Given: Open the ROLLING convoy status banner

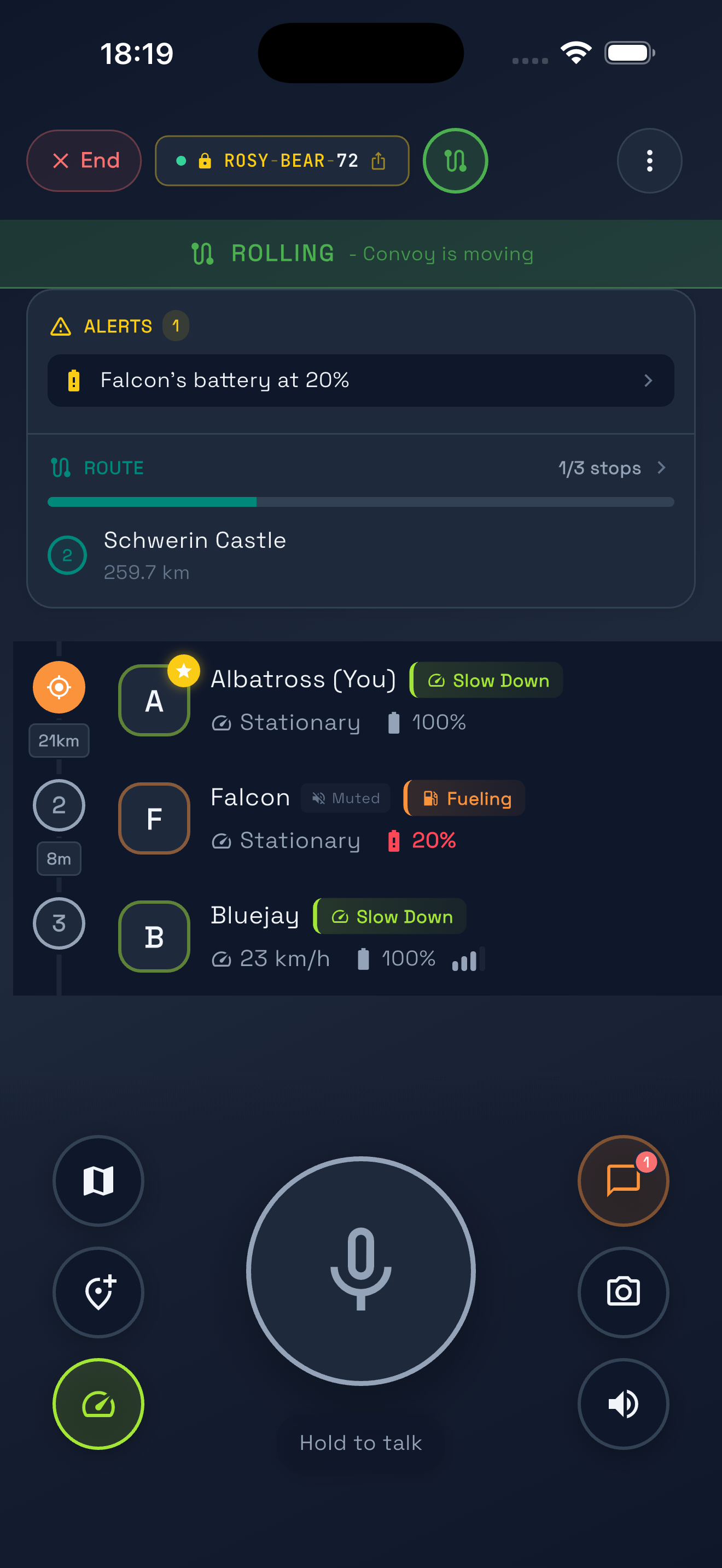Looking at the screenshot, I should 361,253.
